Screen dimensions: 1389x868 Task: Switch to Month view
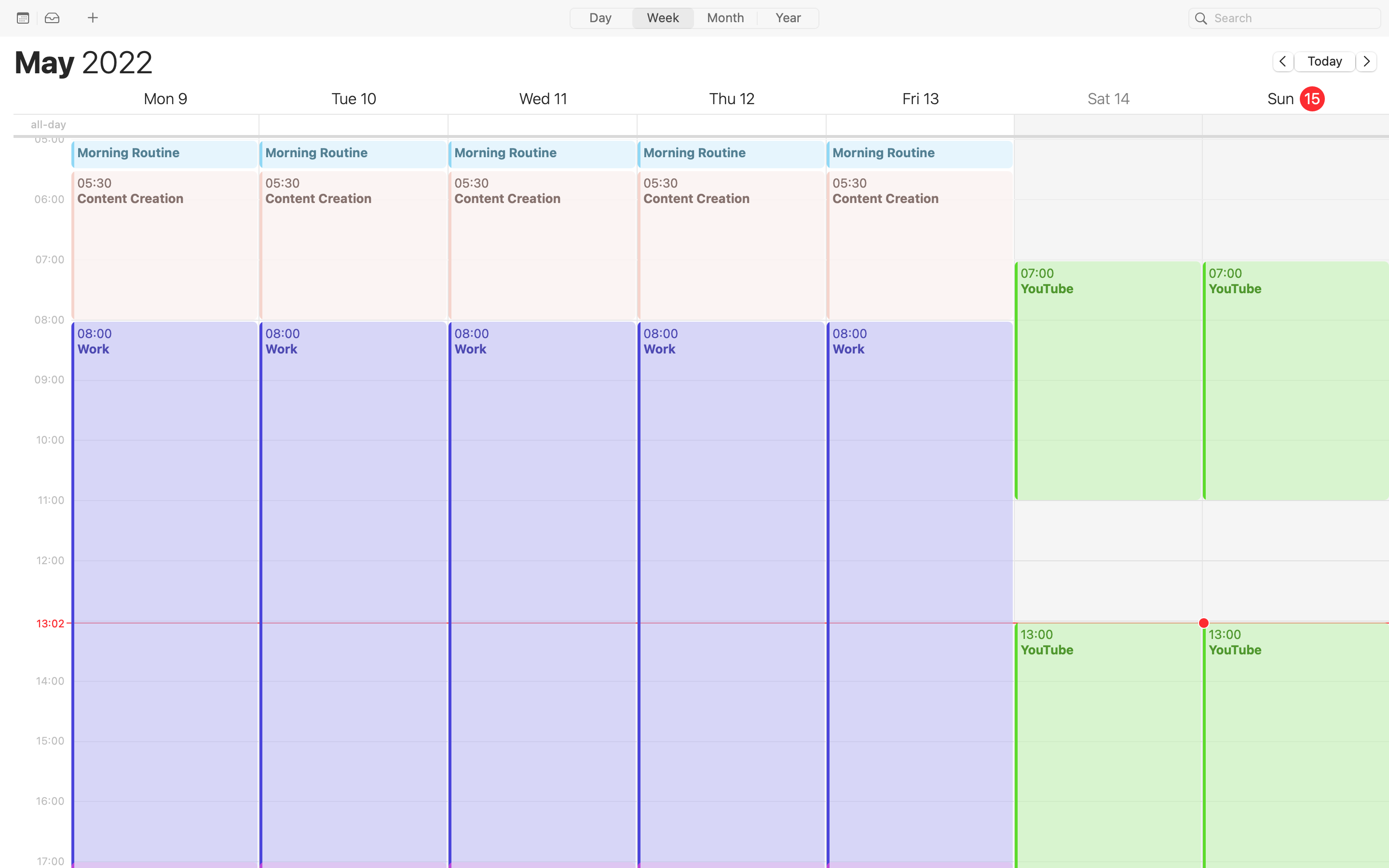click(725, 18)
